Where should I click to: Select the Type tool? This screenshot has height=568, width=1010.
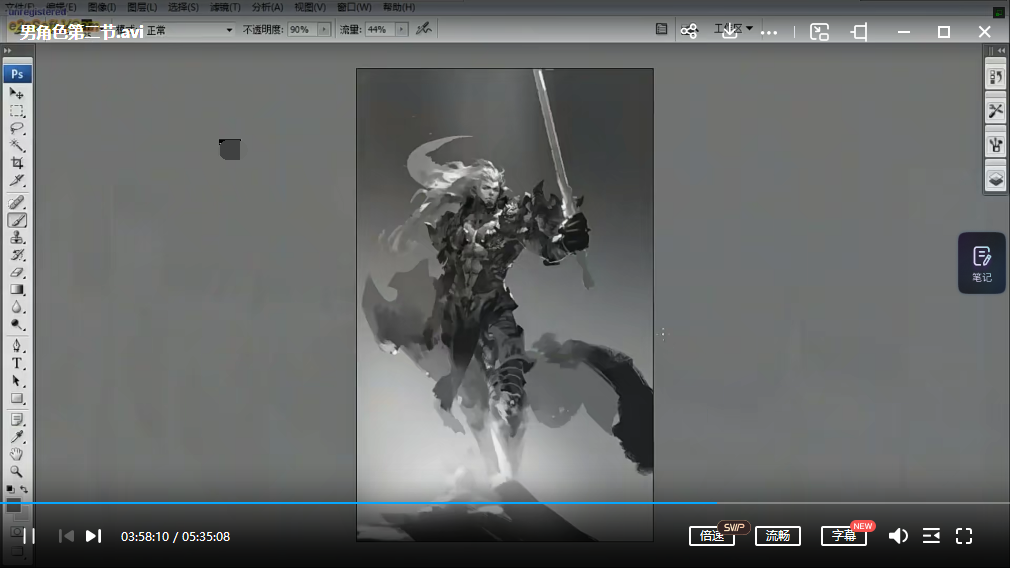pos(17,363)
